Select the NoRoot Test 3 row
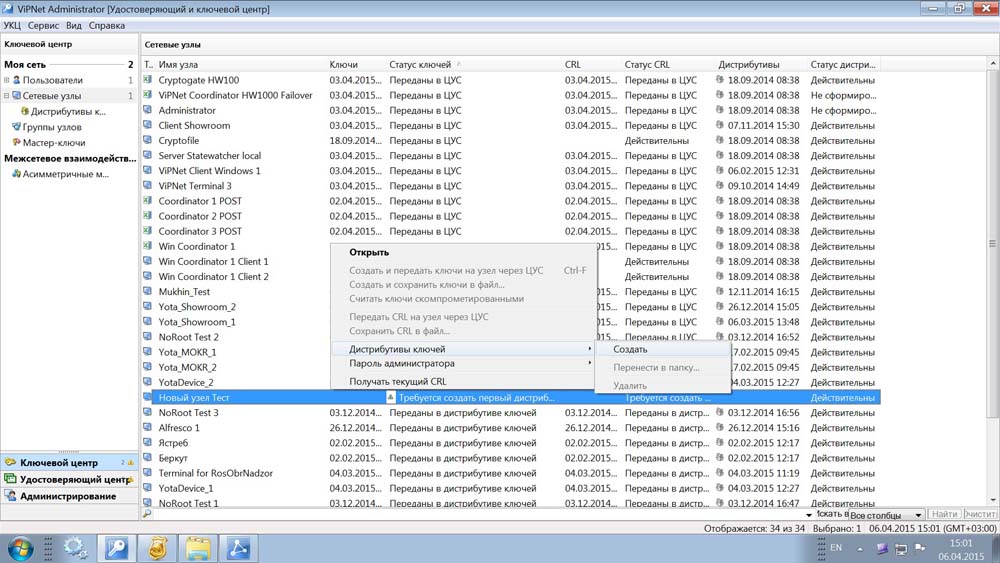 511,413
